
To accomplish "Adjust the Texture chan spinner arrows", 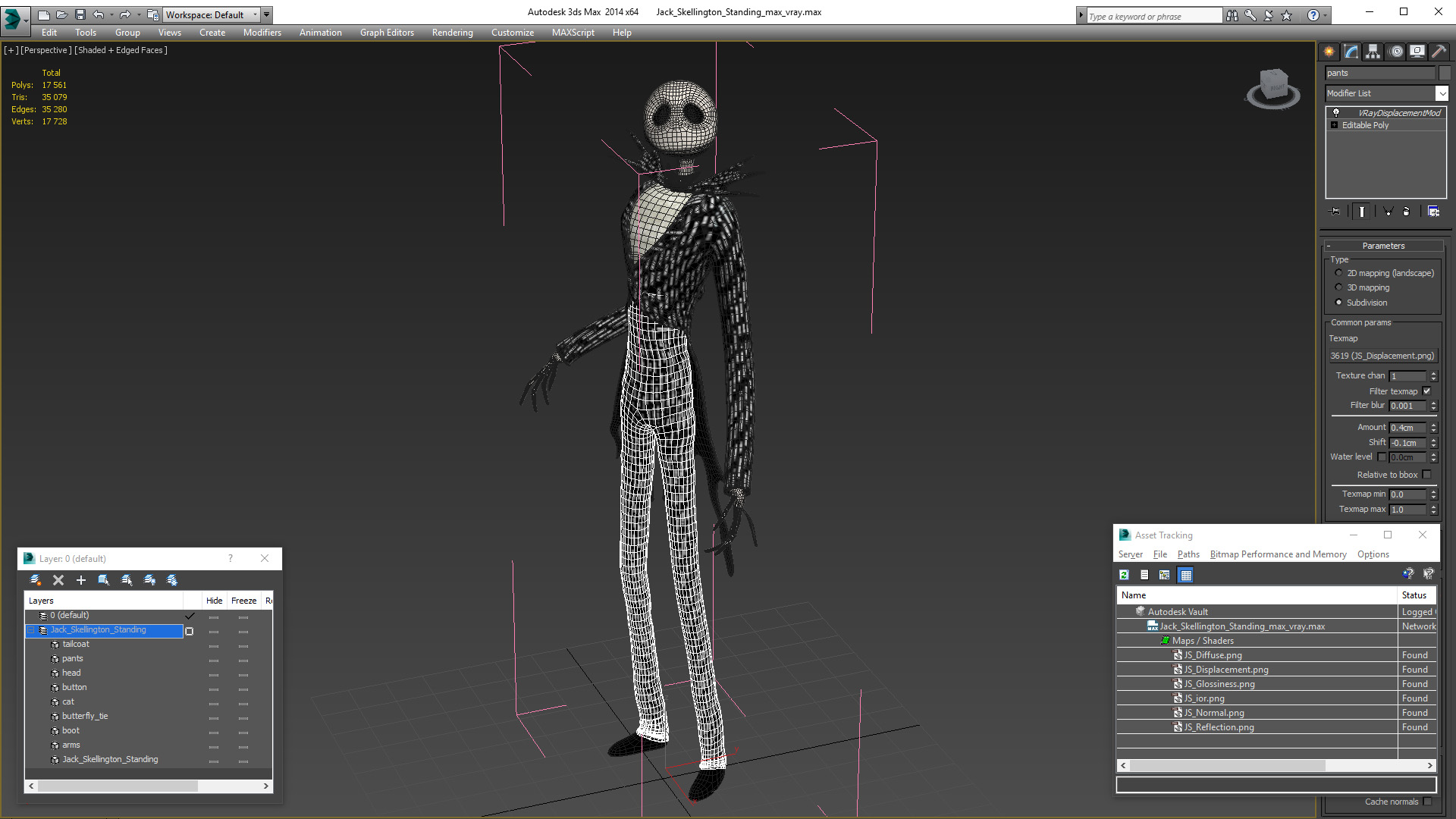I will pyautogui.click(x=1433, y=376).
